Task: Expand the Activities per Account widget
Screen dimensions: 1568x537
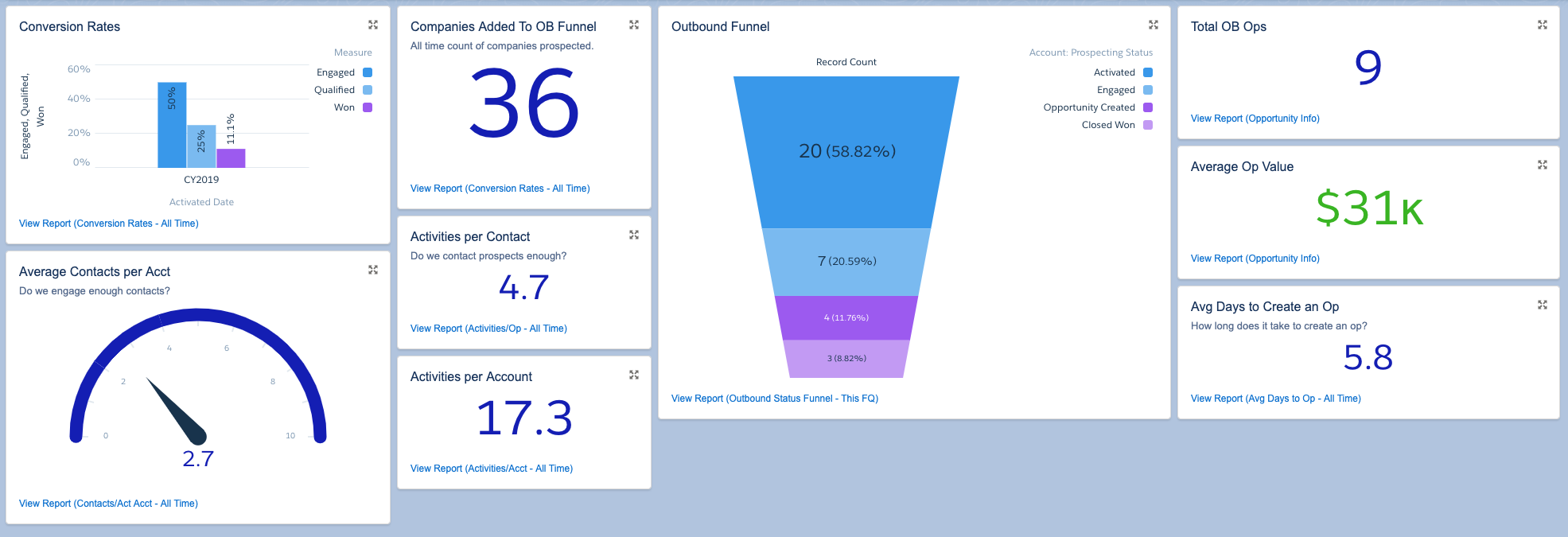Action: click(x=633, y=376)
